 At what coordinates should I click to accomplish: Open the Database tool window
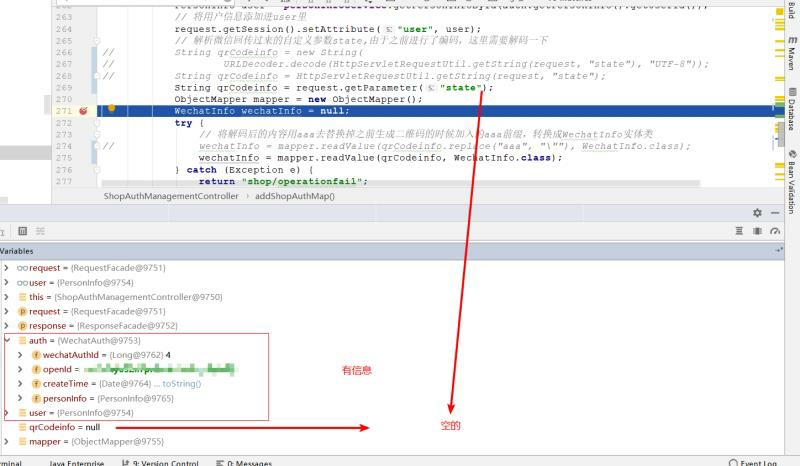pos(791,109)
